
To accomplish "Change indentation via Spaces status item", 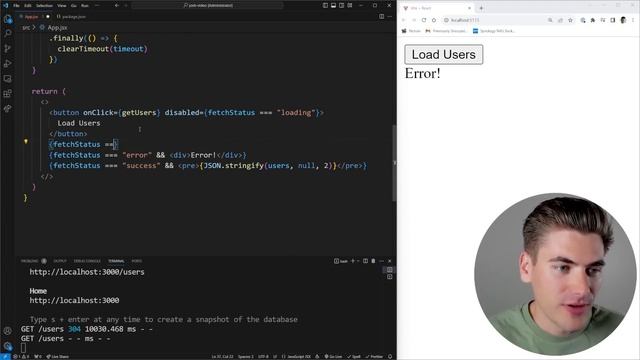I will click(246, 357).
